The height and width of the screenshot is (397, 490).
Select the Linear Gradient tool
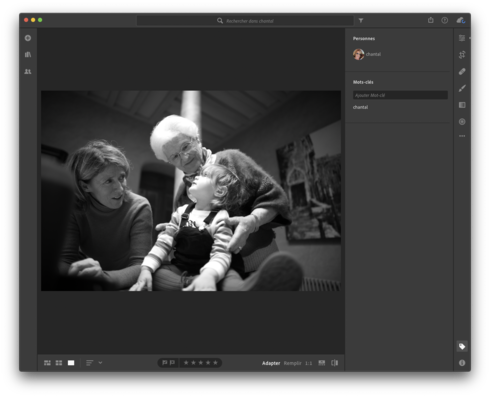click(x=462, y=105)
